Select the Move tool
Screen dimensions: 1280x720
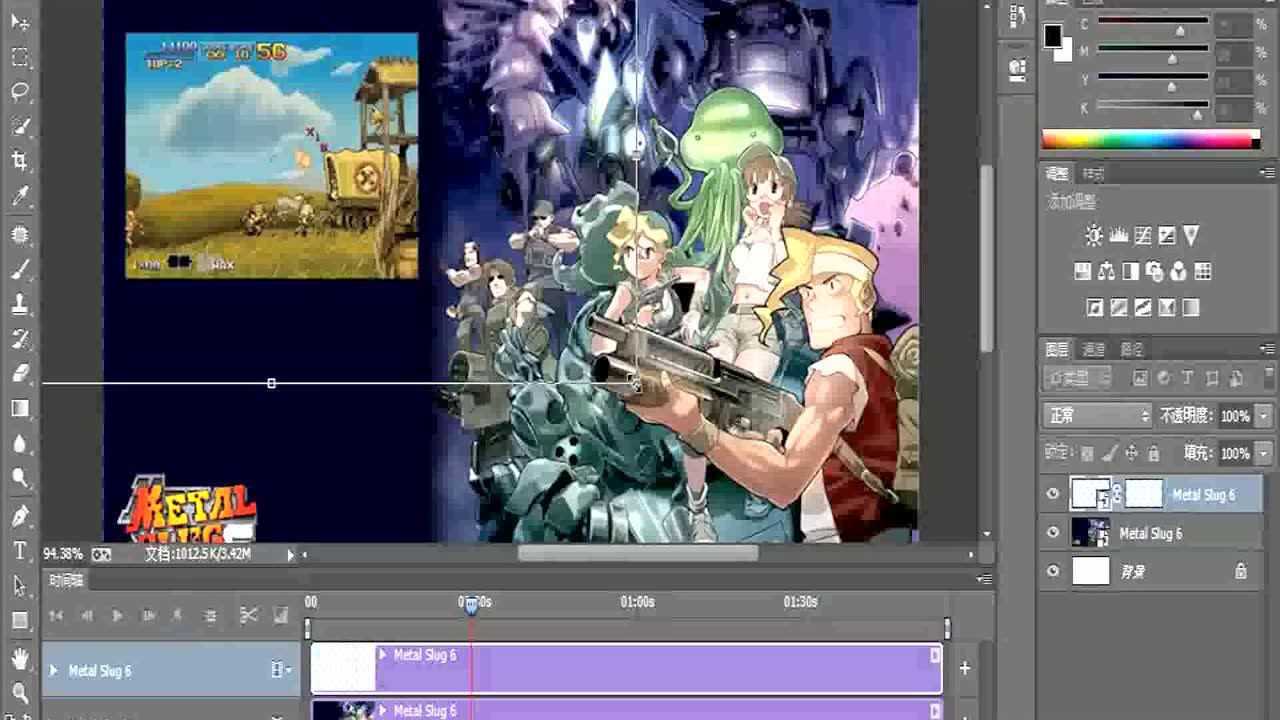pyautogui.click(x=20, y=22)
